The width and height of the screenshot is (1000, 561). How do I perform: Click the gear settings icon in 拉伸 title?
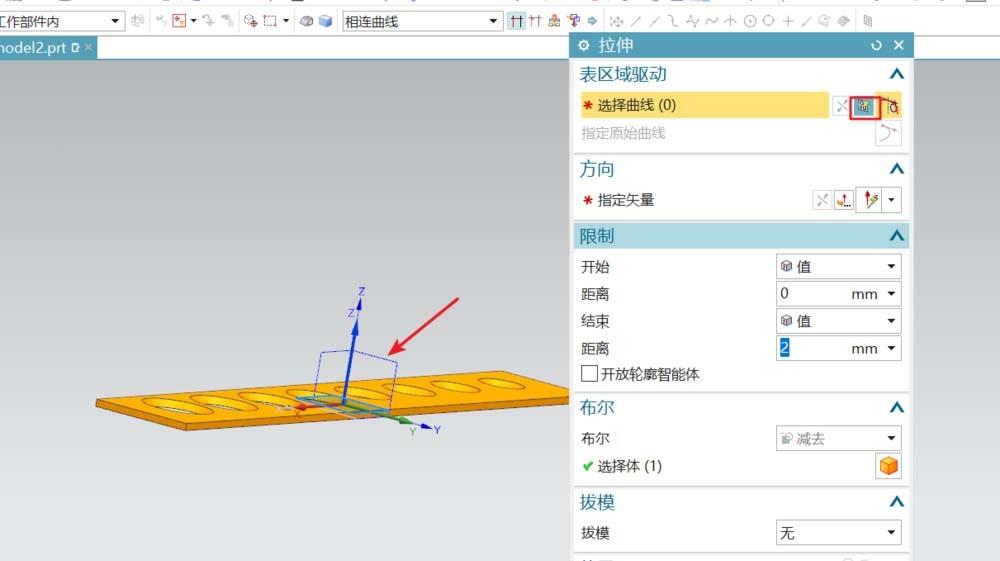point(583,45)
